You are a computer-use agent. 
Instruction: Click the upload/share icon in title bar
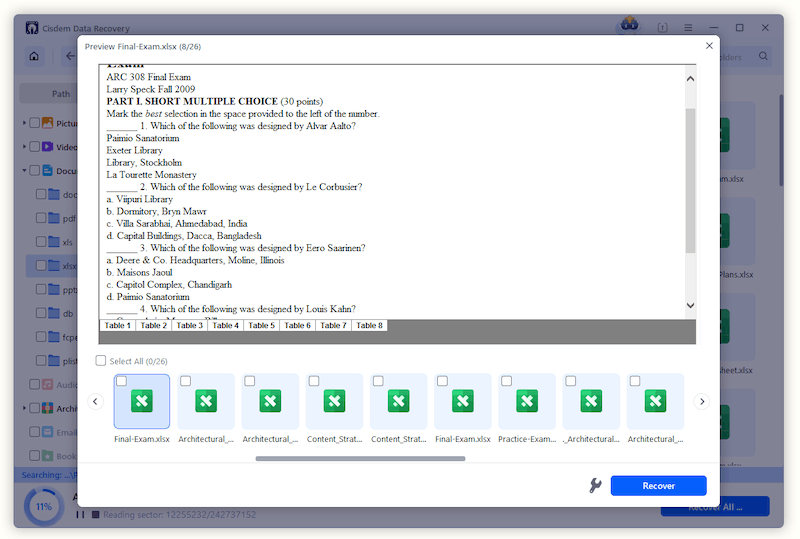pyautogui.click(x=662, y=28)
